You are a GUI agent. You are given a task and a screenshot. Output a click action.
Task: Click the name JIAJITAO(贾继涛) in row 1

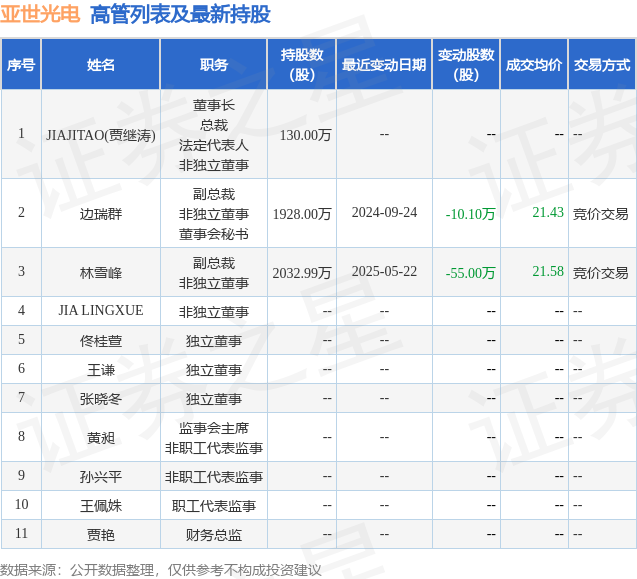click(101, 135)
